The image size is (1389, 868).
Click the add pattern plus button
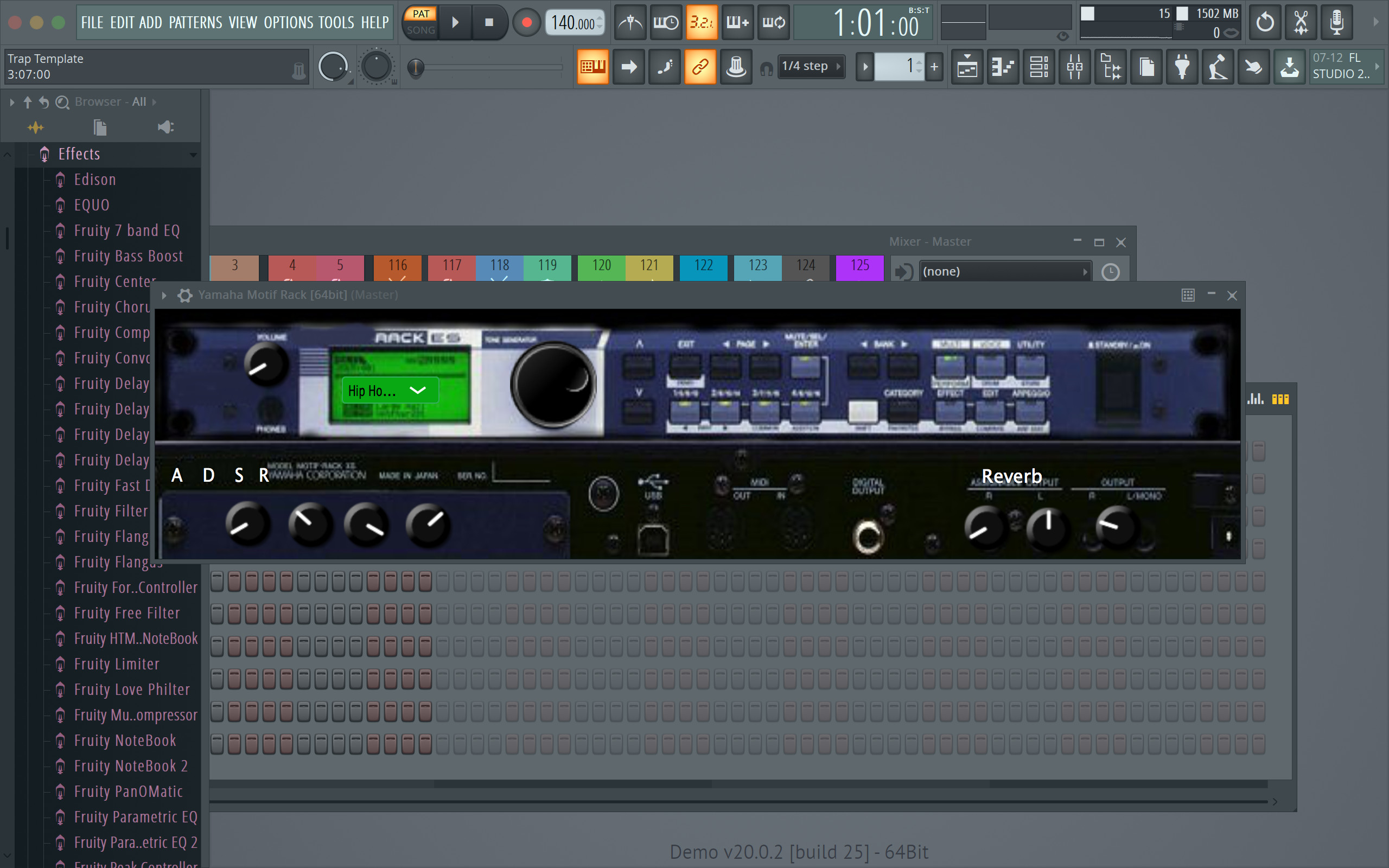coord(934,67)
